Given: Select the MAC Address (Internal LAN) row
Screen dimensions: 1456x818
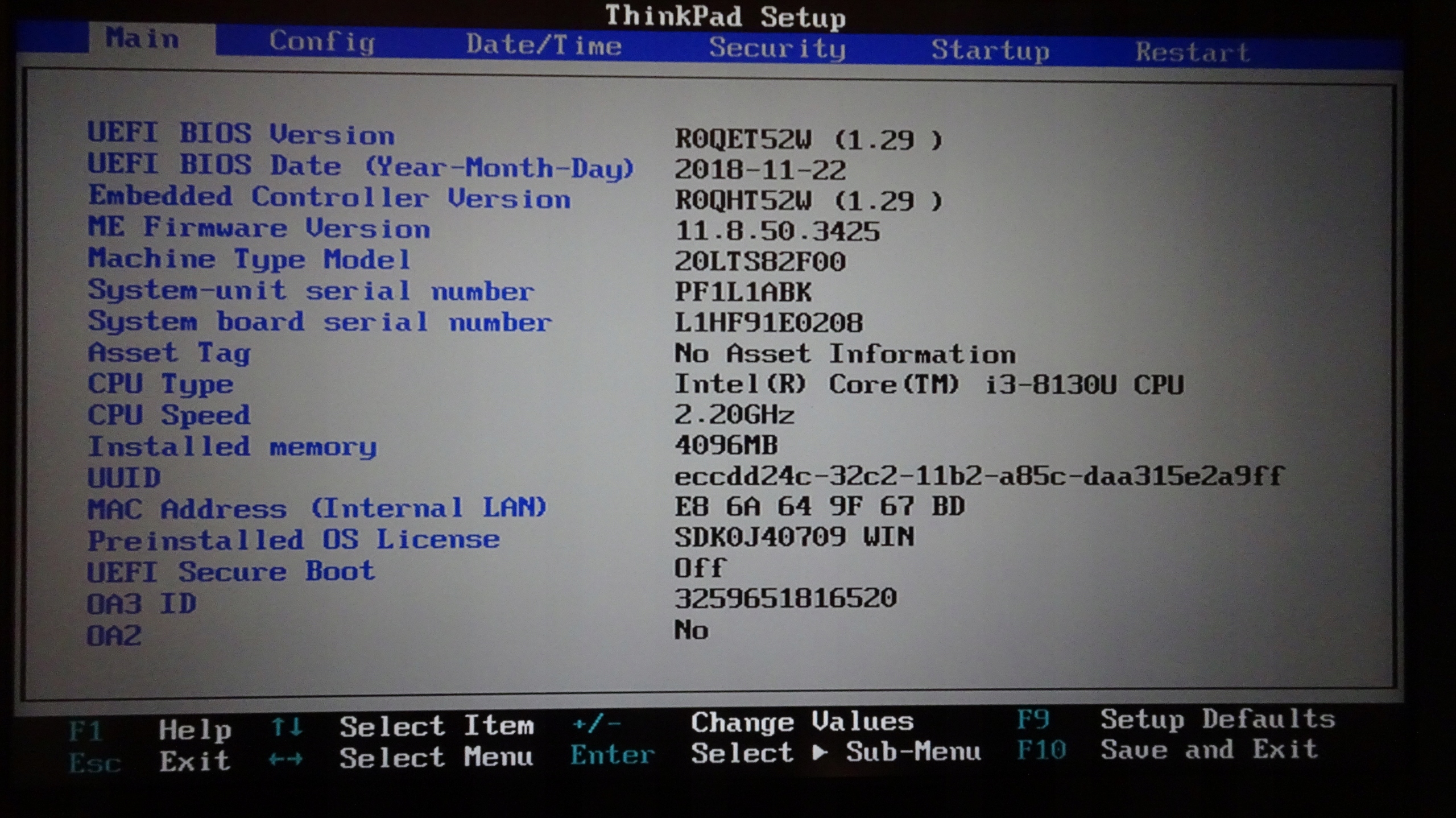Looking at the screenshot, I should [317, 508].
